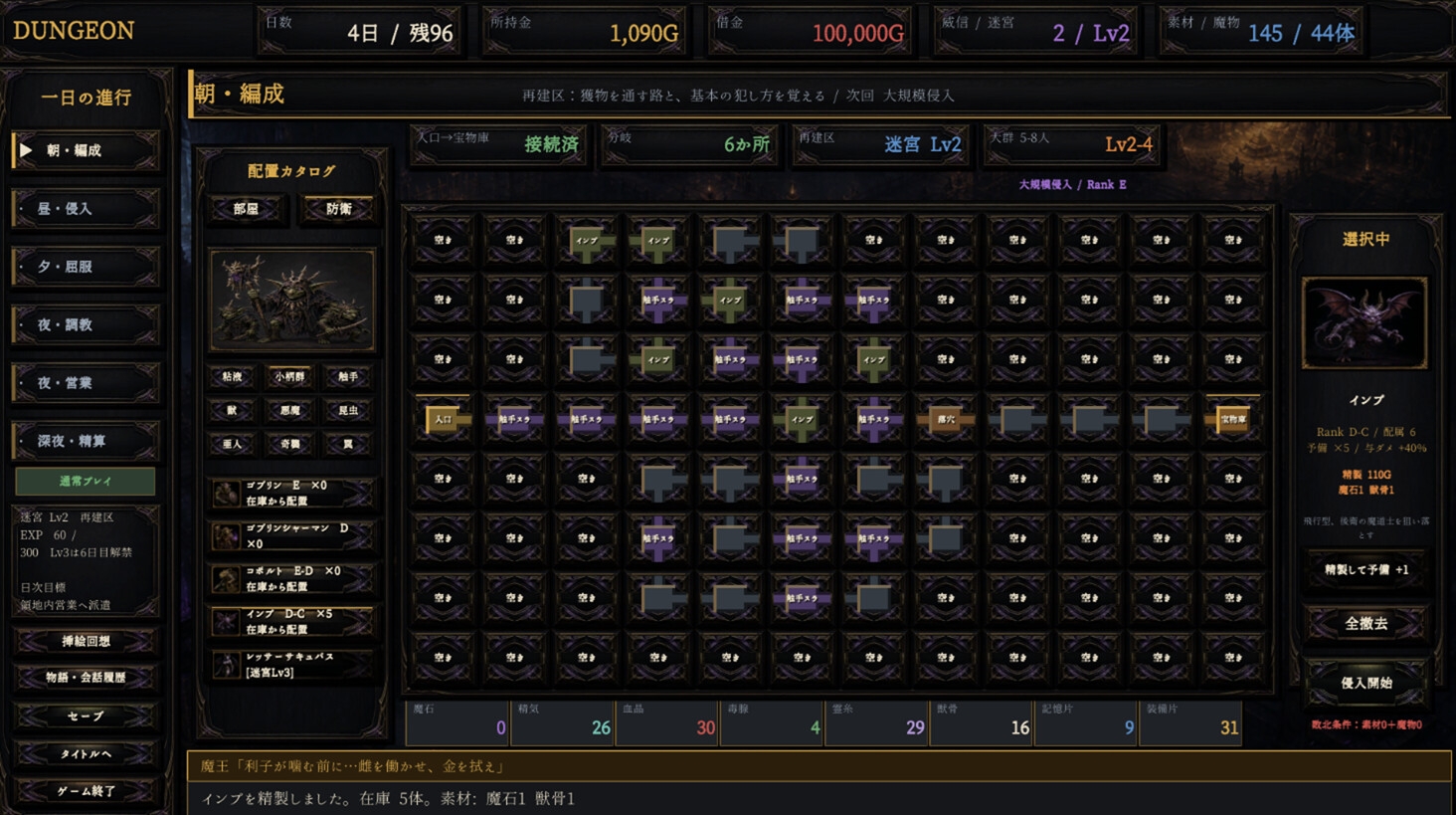This screenshot has height=815, width=1456.
Task: Click the orange pit trap tile in the corridor
Action: (946, 419)
